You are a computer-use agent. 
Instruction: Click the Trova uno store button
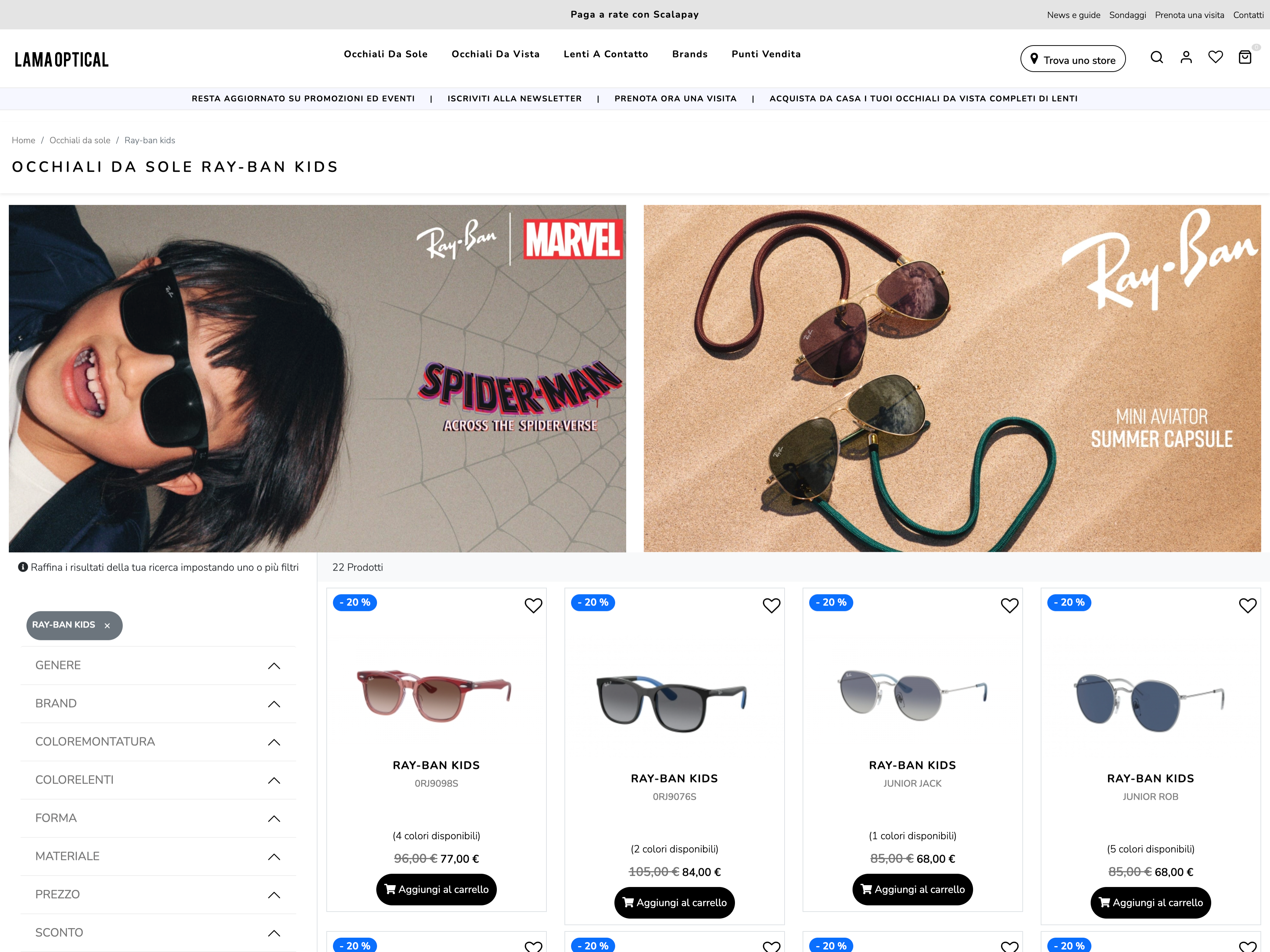[1073, 58]
